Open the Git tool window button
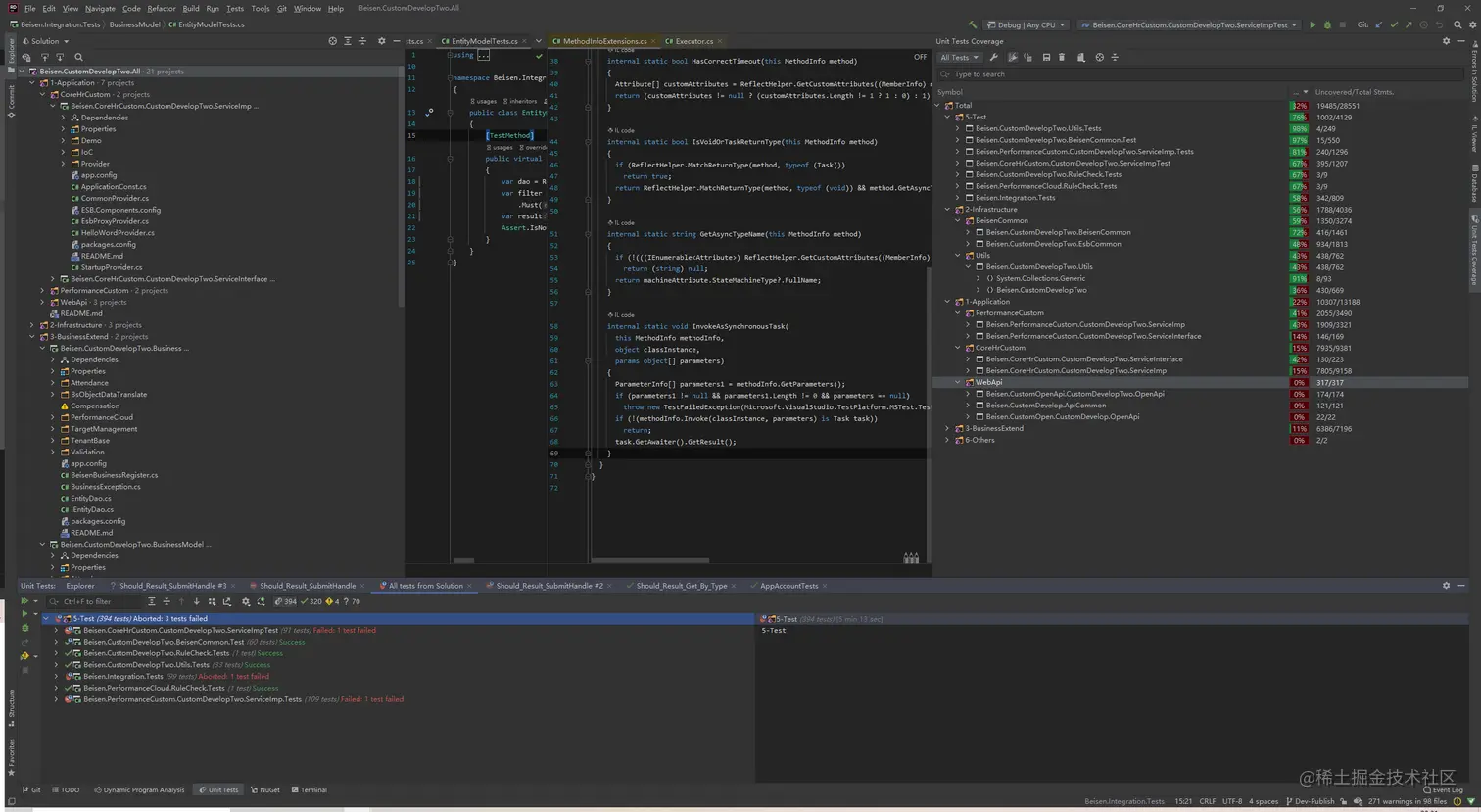The width and height of the screenshot is (1481, 812). [x=31, y=789]
